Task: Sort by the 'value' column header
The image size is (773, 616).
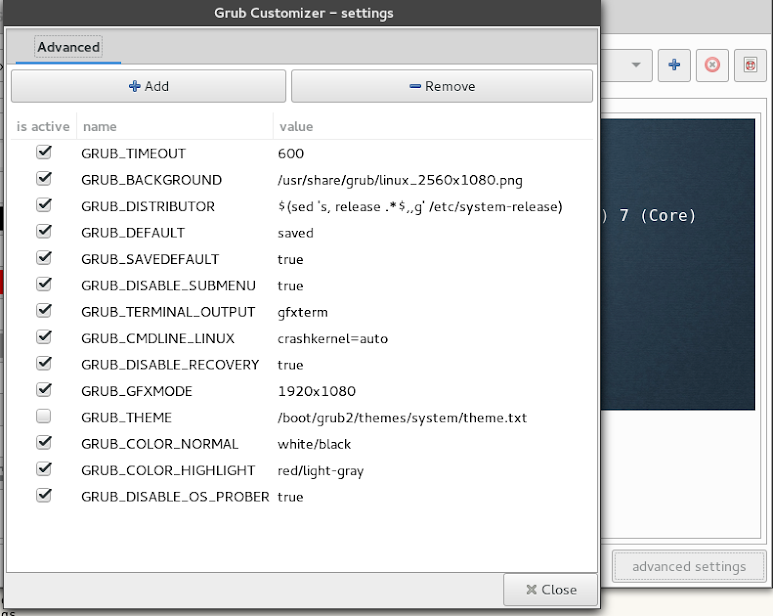Action: click(x=433, y=127)
